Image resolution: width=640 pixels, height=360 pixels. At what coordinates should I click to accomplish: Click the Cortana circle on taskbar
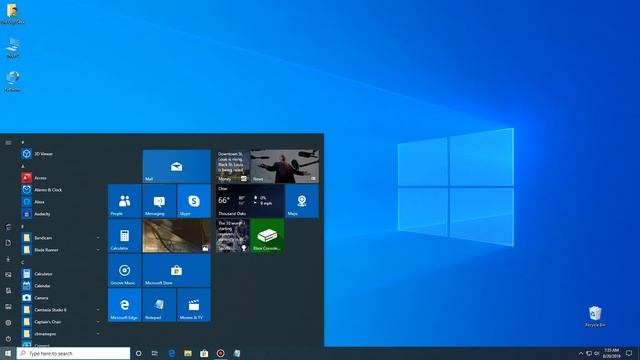[x=138, y=353]
